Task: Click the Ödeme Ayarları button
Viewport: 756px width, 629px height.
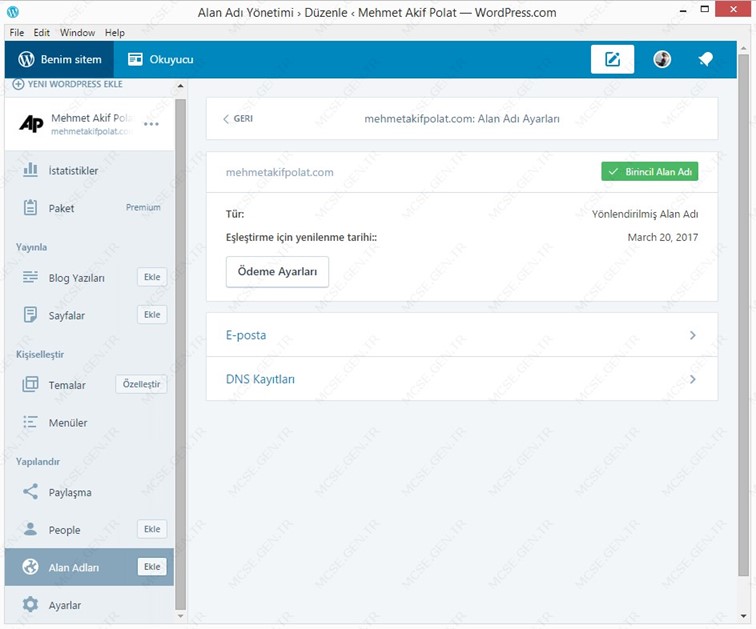Action: coord(277,272)
